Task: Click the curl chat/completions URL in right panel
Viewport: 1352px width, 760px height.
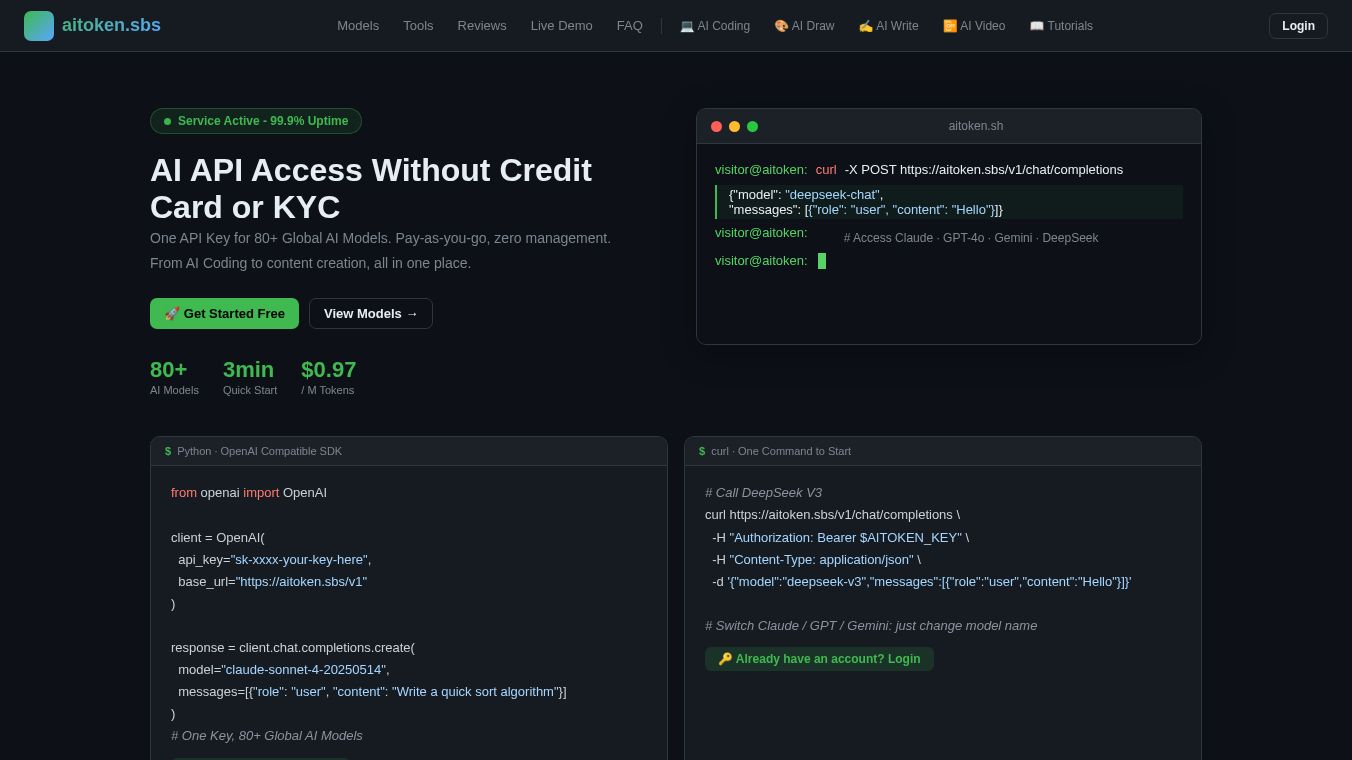Action: pyautogui.click(x=842, y=514)
